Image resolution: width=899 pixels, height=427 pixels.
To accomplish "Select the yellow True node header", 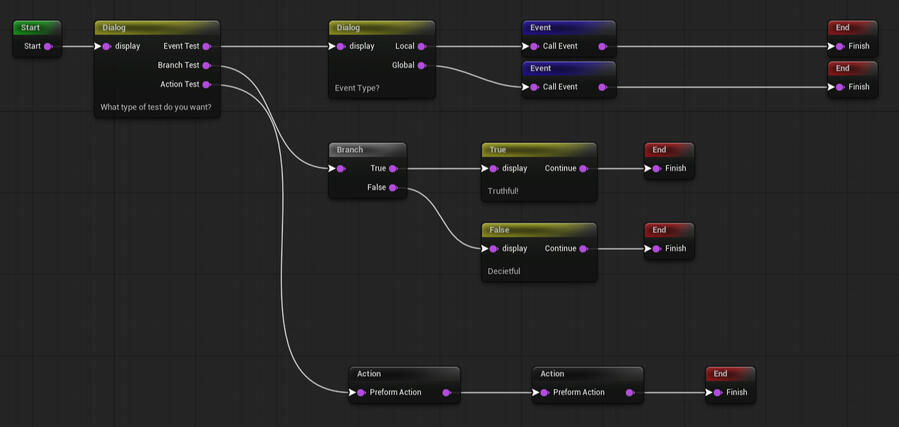I will click(x=538, y=150).
